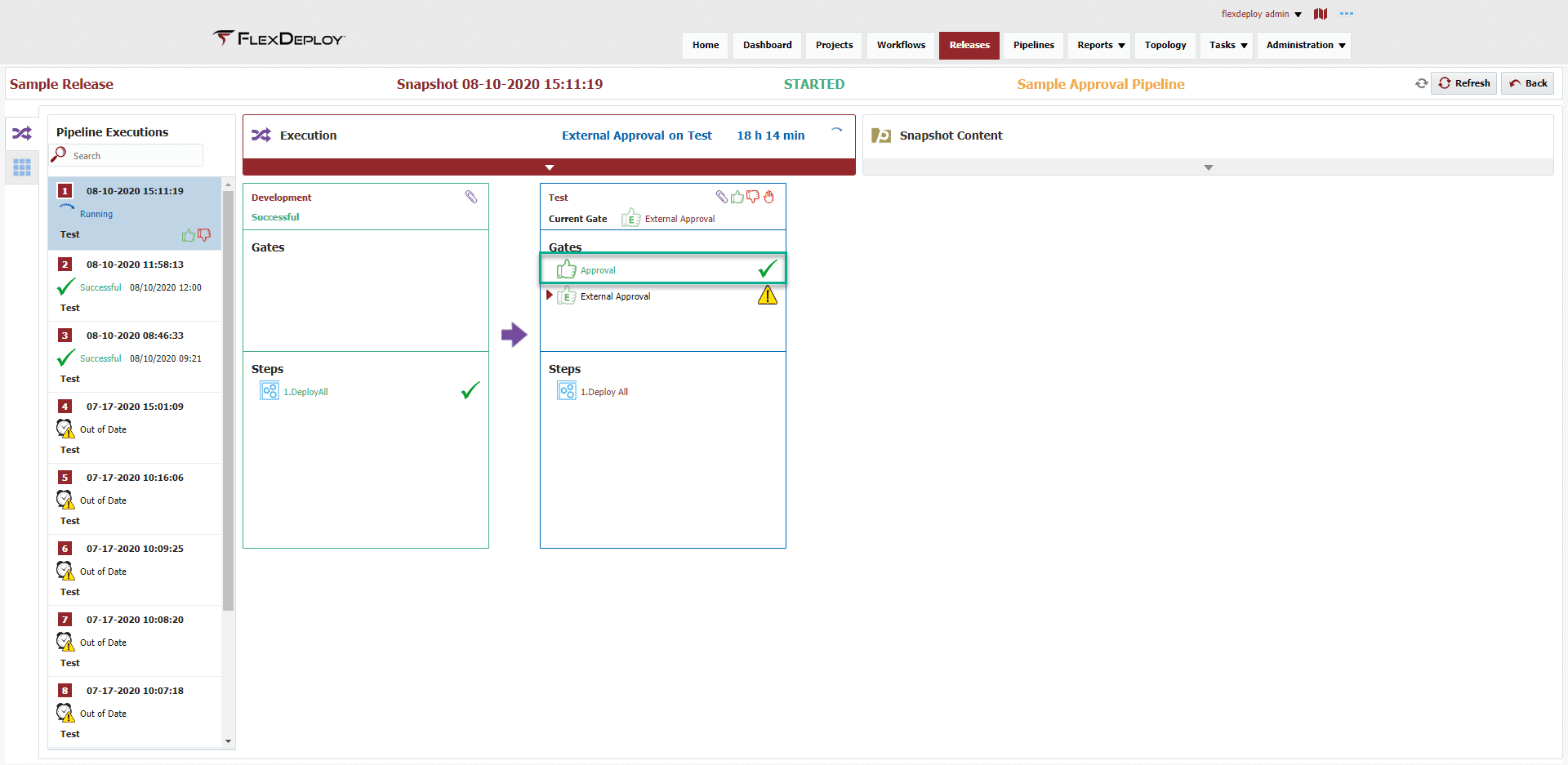Viewport: 1568px width, 765px height.
Task: Open the Development stage title
Action: pos(281,198)
